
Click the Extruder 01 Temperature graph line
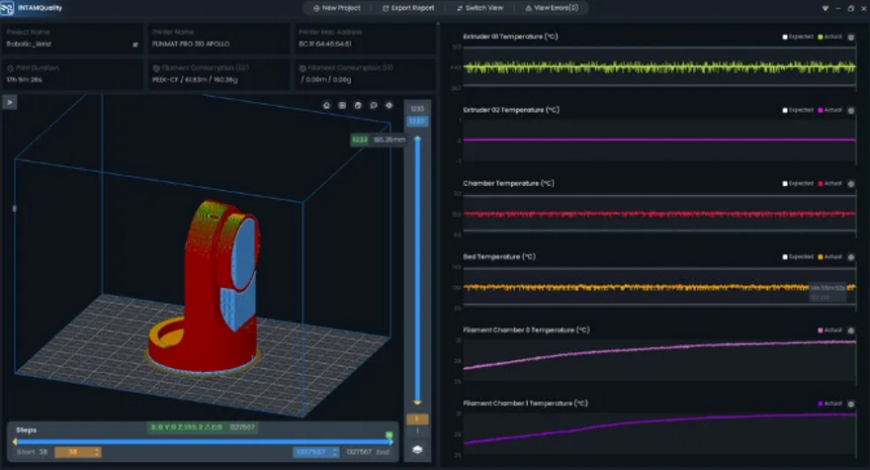[659, 67]
